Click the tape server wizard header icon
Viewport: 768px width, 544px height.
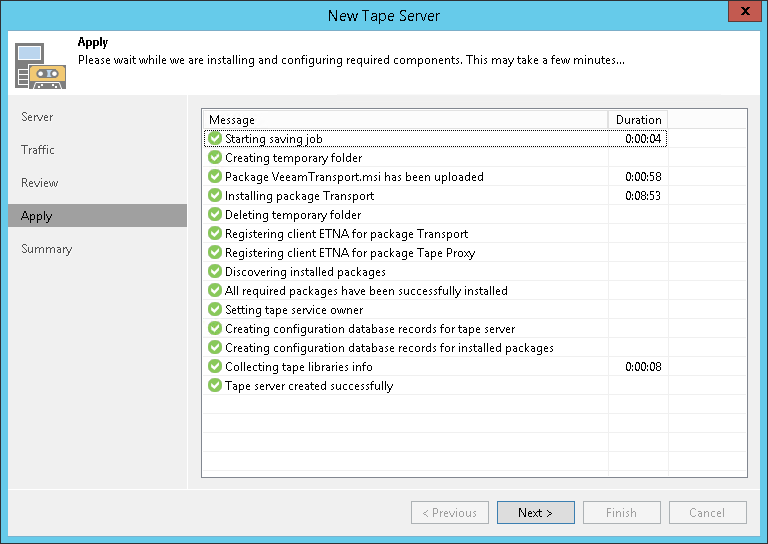coord(40,64)
